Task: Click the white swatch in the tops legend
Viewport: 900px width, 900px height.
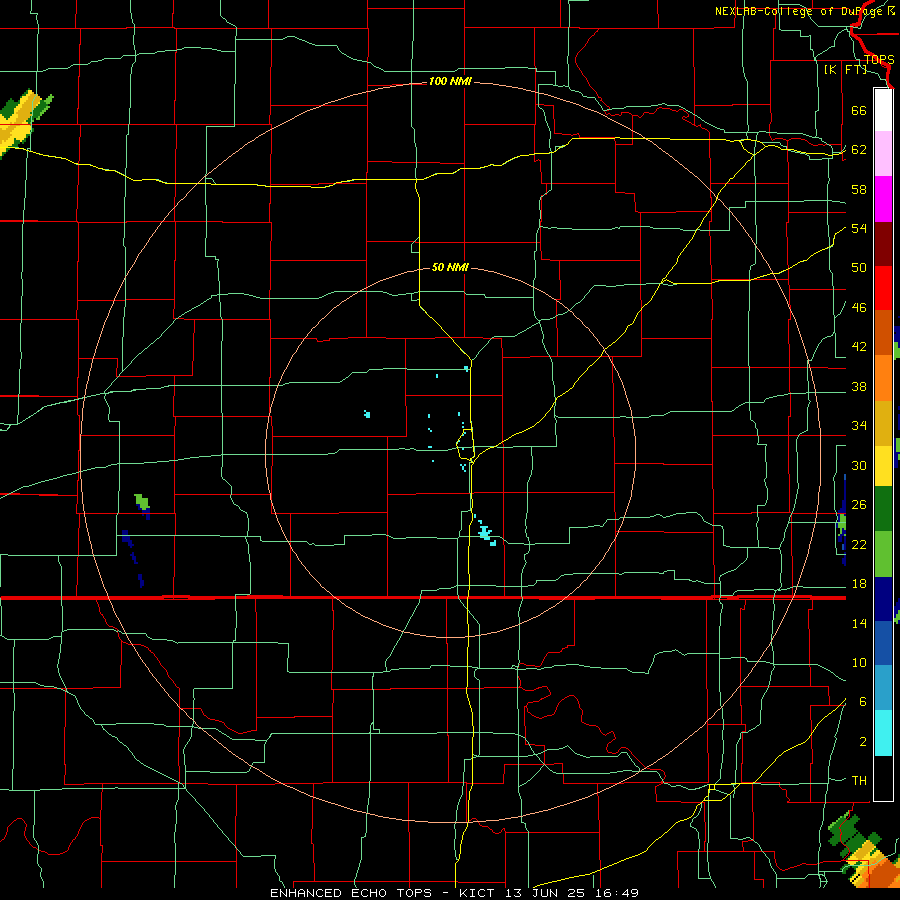Action: (x=883, y=110)
